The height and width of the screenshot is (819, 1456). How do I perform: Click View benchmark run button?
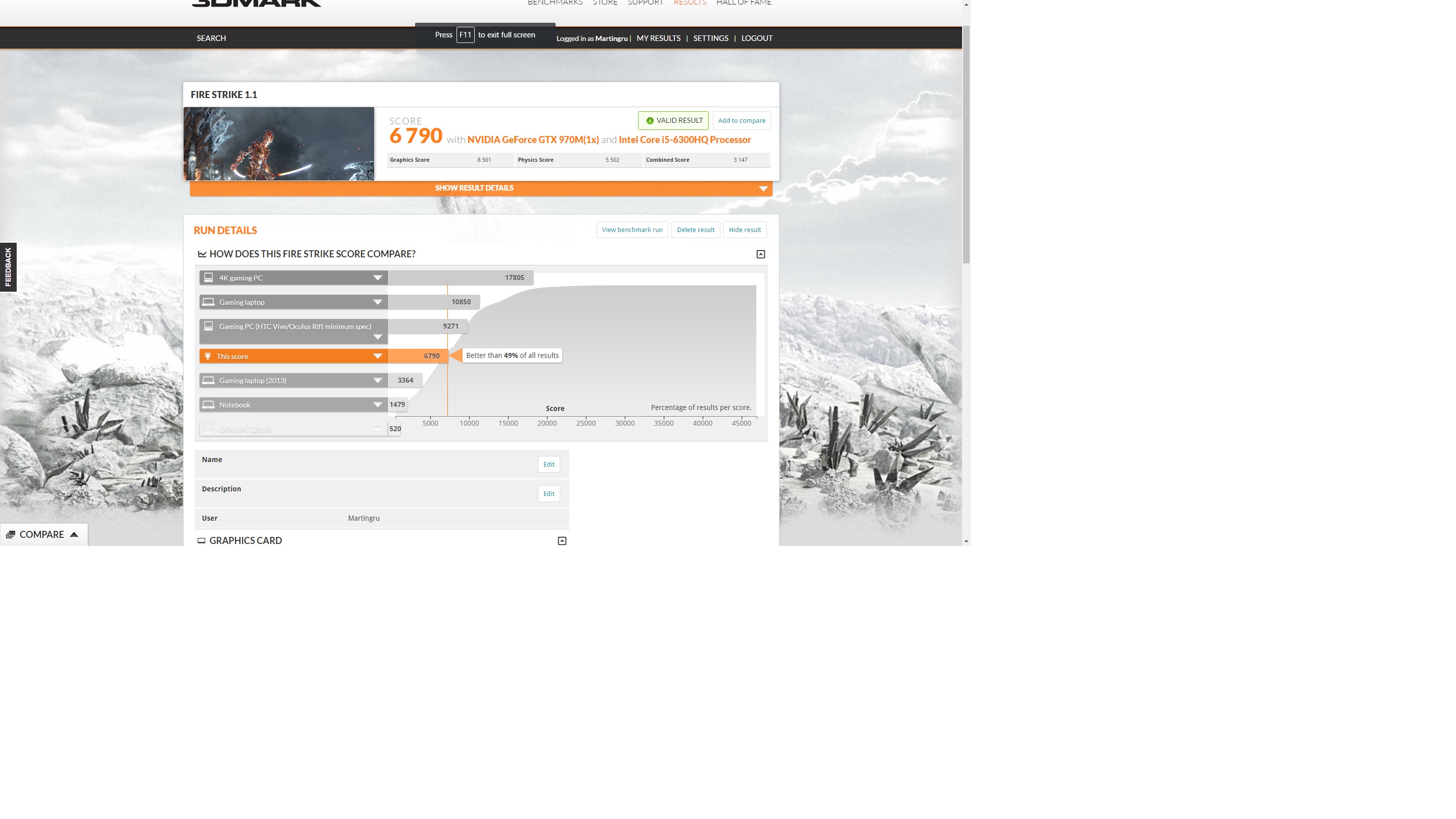pos(632,230)
